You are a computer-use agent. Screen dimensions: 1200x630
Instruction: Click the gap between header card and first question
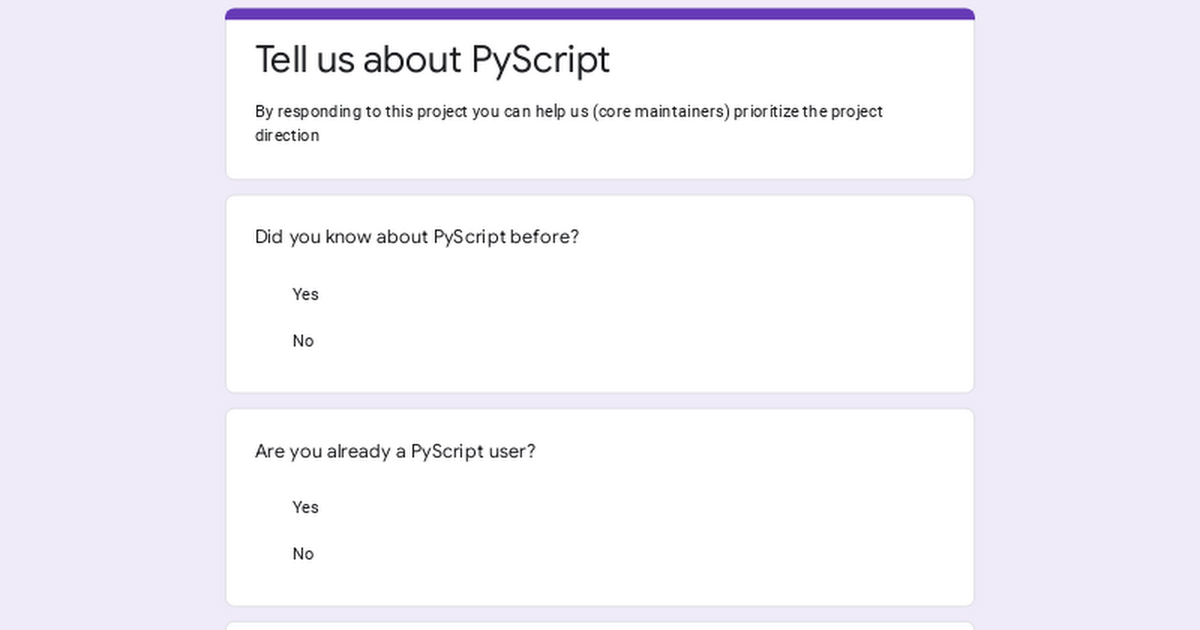click(600, 188)
